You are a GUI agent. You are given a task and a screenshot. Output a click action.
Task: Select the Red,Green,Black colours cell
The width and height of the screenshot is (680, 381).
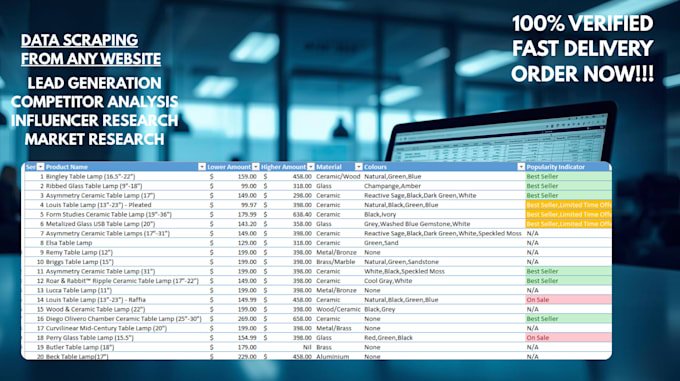[x=444, y=338]
